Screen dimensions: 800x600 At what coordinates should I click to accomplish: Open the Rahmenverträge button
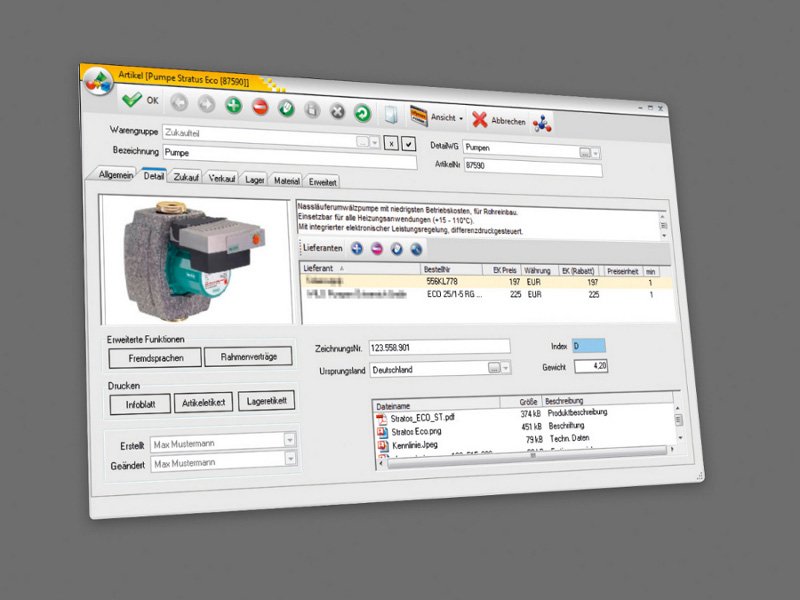(248, 357)
